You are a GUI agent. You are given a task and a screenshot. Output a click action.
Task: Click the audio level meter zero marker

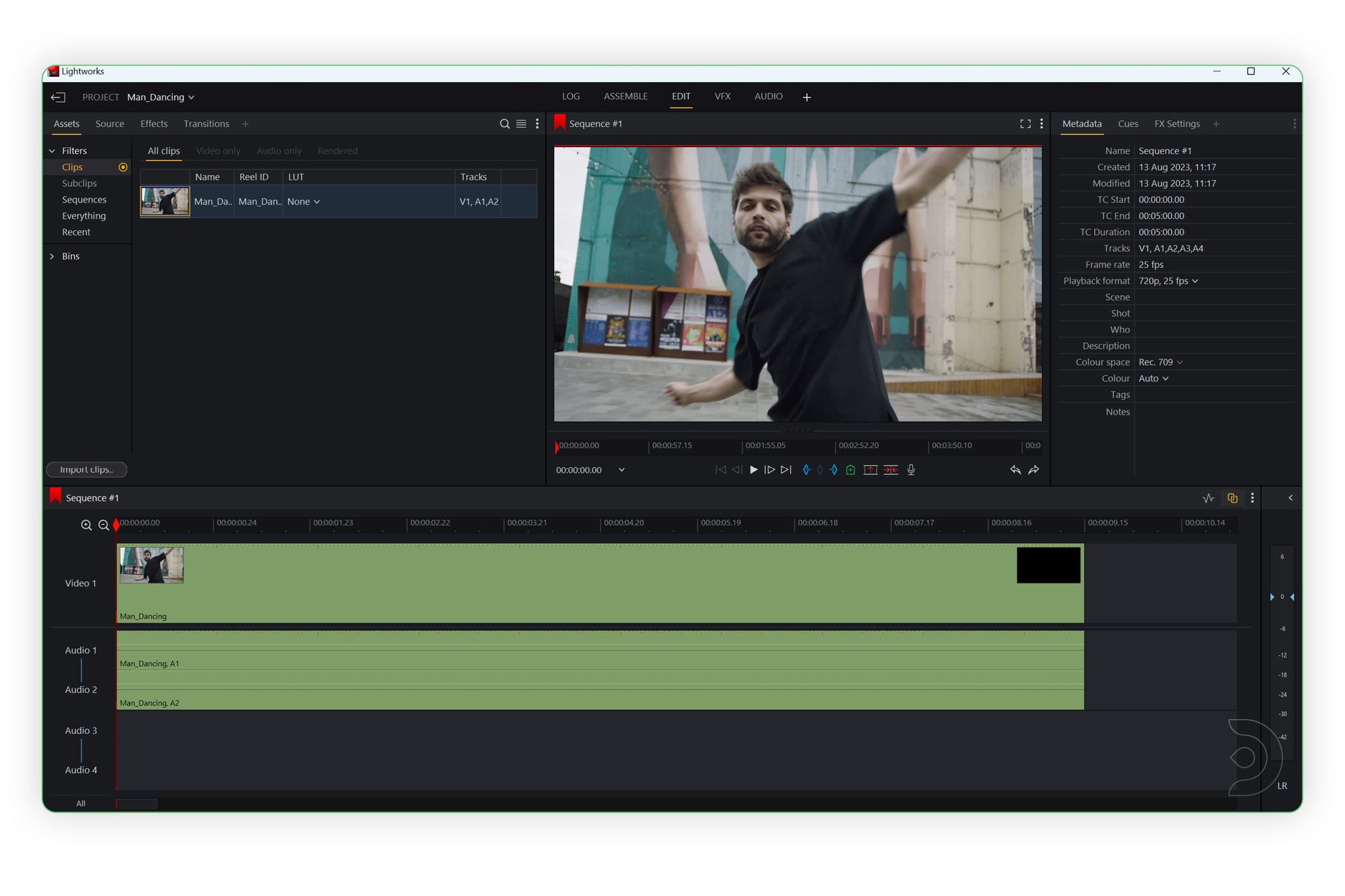click(1282, 597)
